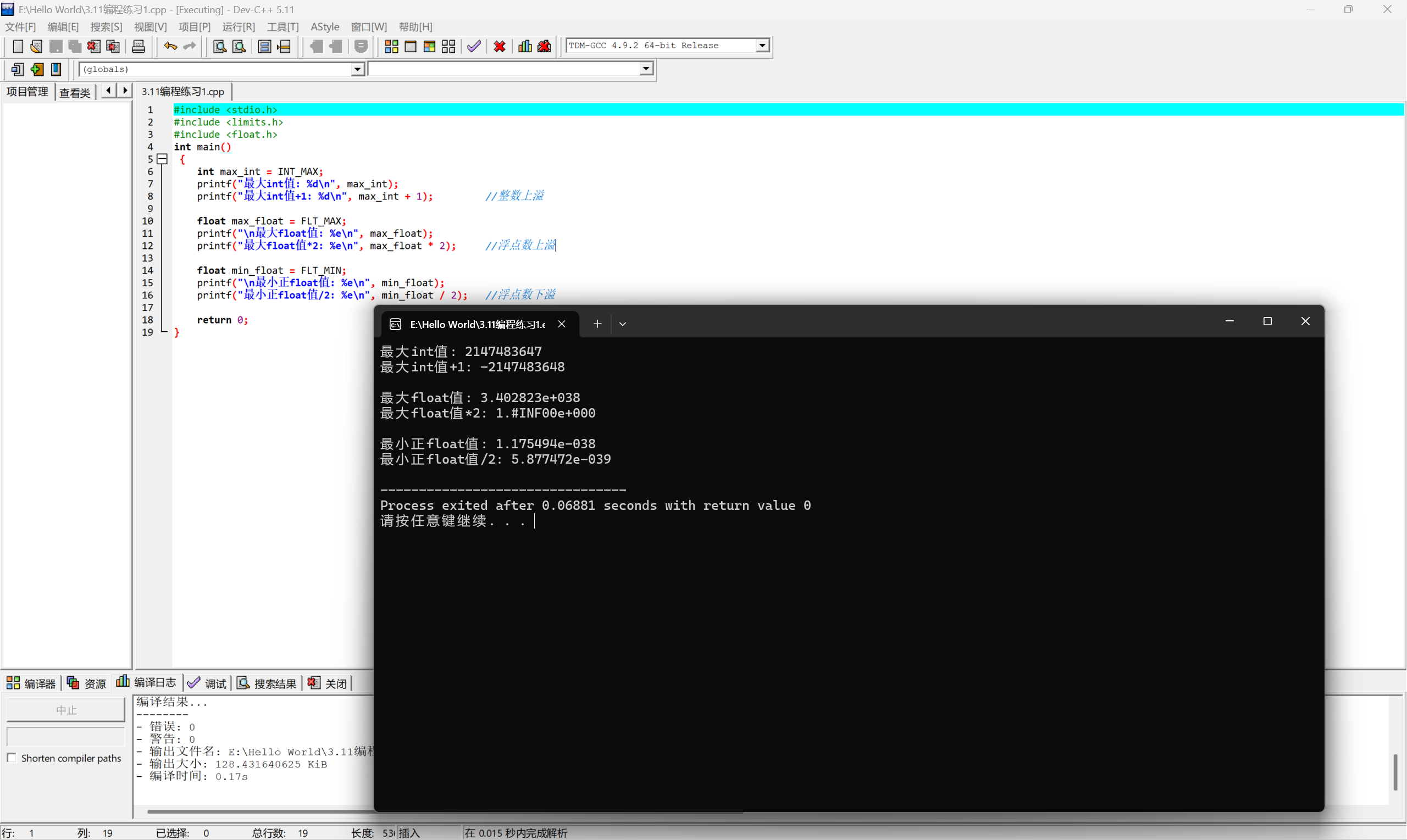Click the New file toolbar icon
Screen dimensions: 1407x840
click(x=18, y=46)
